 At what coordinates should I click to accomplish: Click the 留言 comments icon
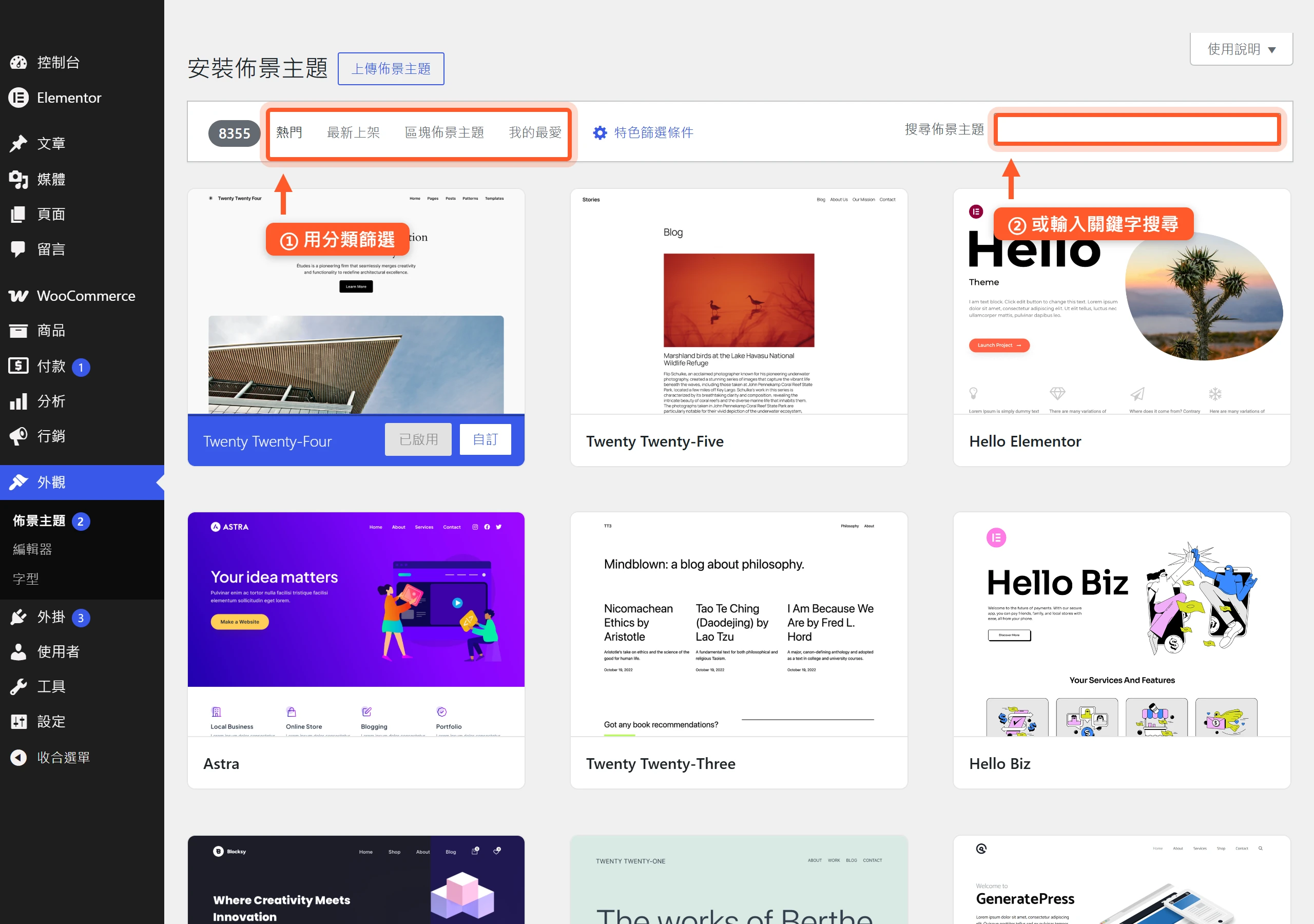(18, 249)
